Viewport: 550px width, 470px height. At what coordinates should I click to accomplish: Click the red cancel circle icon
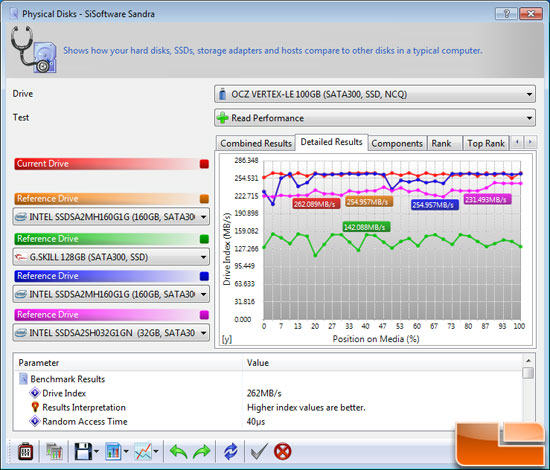(283, 451)
